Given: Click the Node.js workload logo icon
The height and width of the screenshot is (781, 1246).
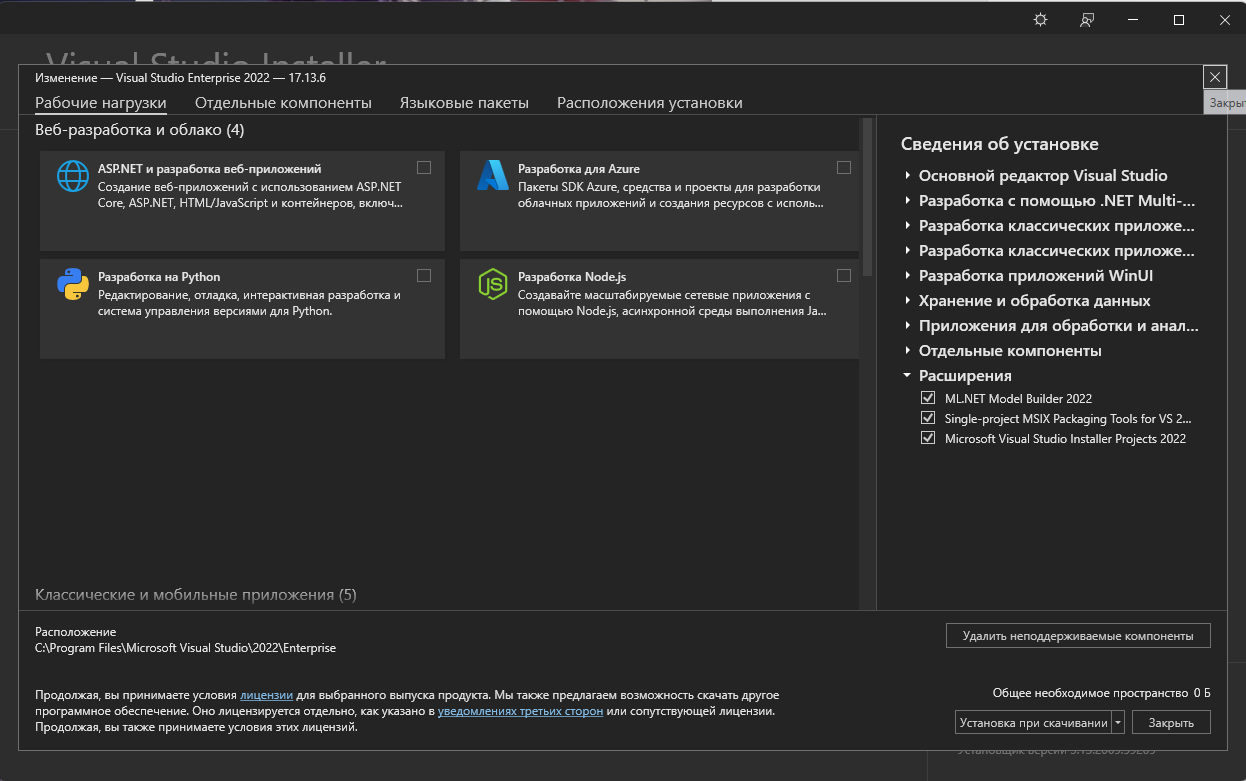Looking at the screenshot, I should 493,284.
